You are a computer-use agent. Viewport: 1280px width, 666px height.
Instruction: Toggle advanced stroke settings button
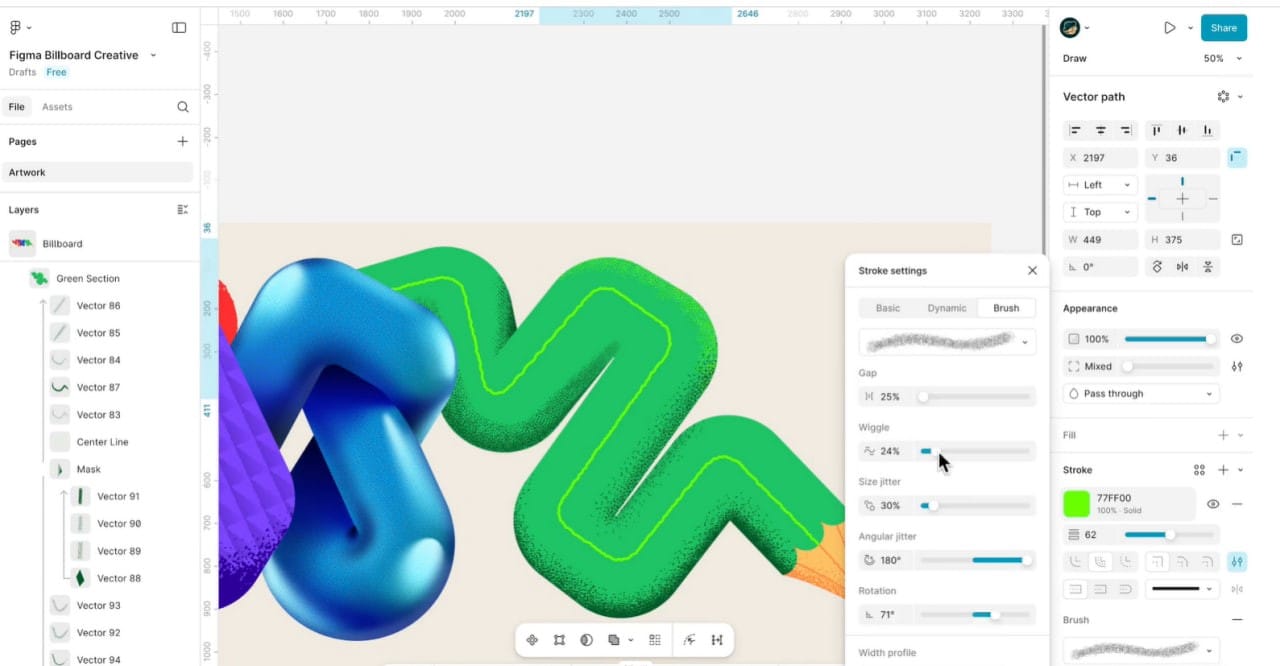point(1237,562)
